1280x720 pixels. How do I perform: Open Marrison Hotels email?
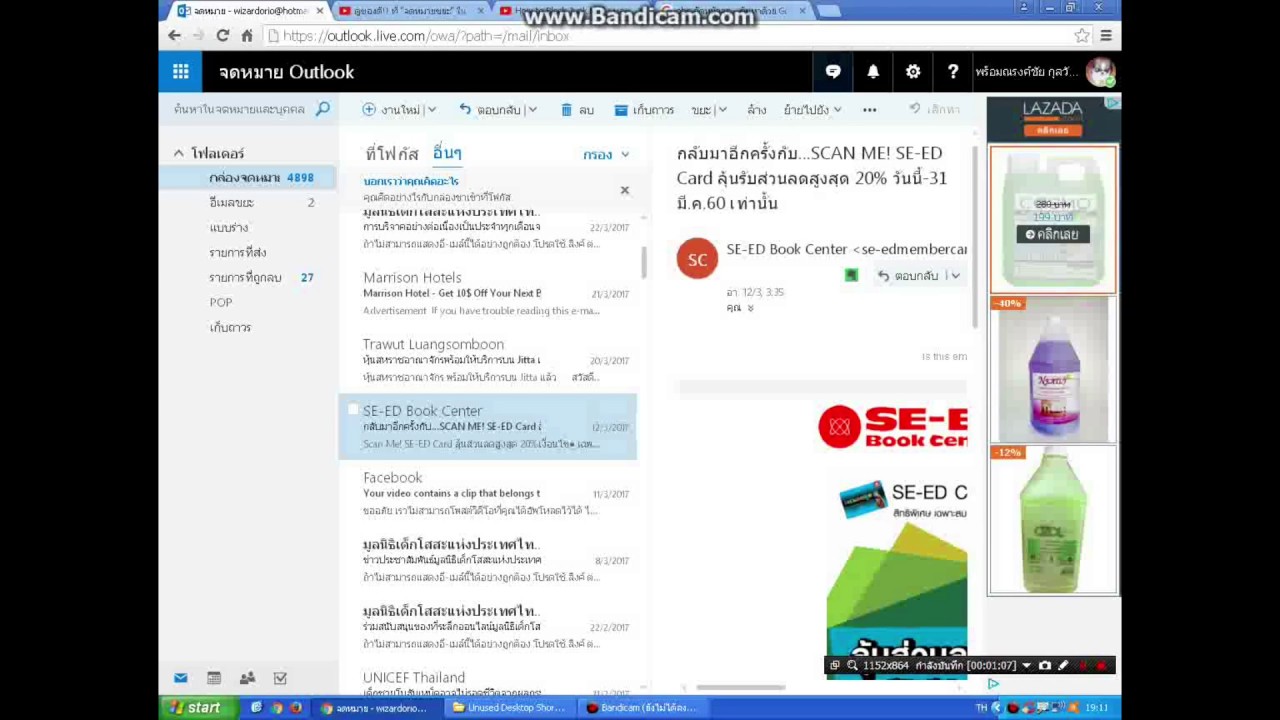point(487,294)
